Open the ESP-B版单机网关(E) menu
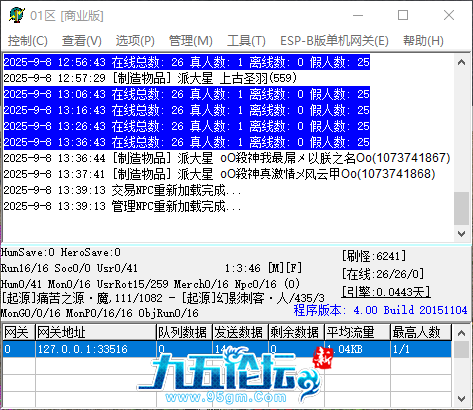Screen dimensions: 473x410 point(334,41)
